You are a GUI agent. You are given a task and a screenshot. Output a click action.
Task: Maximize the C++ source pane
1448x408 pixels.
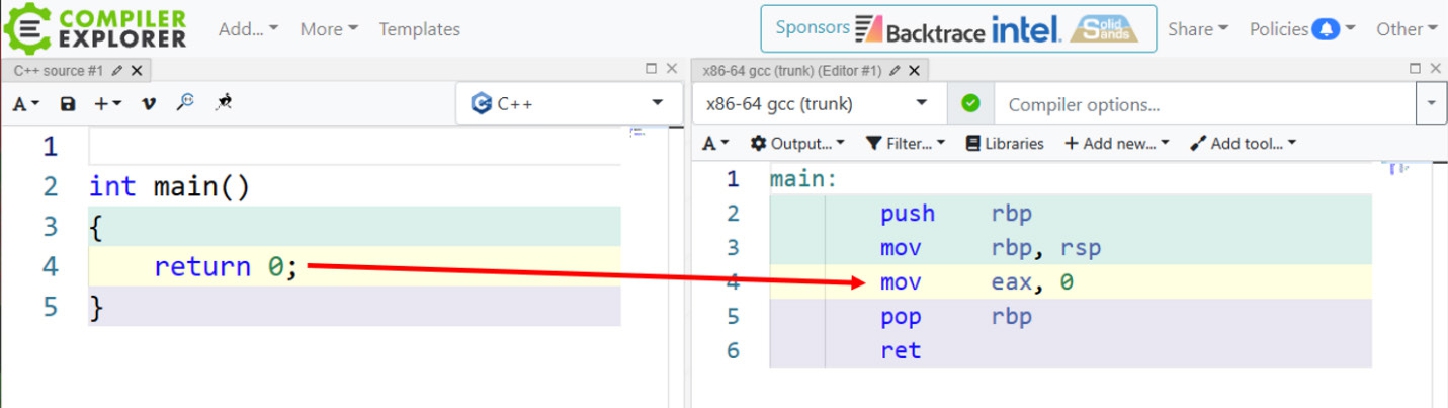[x=651, y=69]
